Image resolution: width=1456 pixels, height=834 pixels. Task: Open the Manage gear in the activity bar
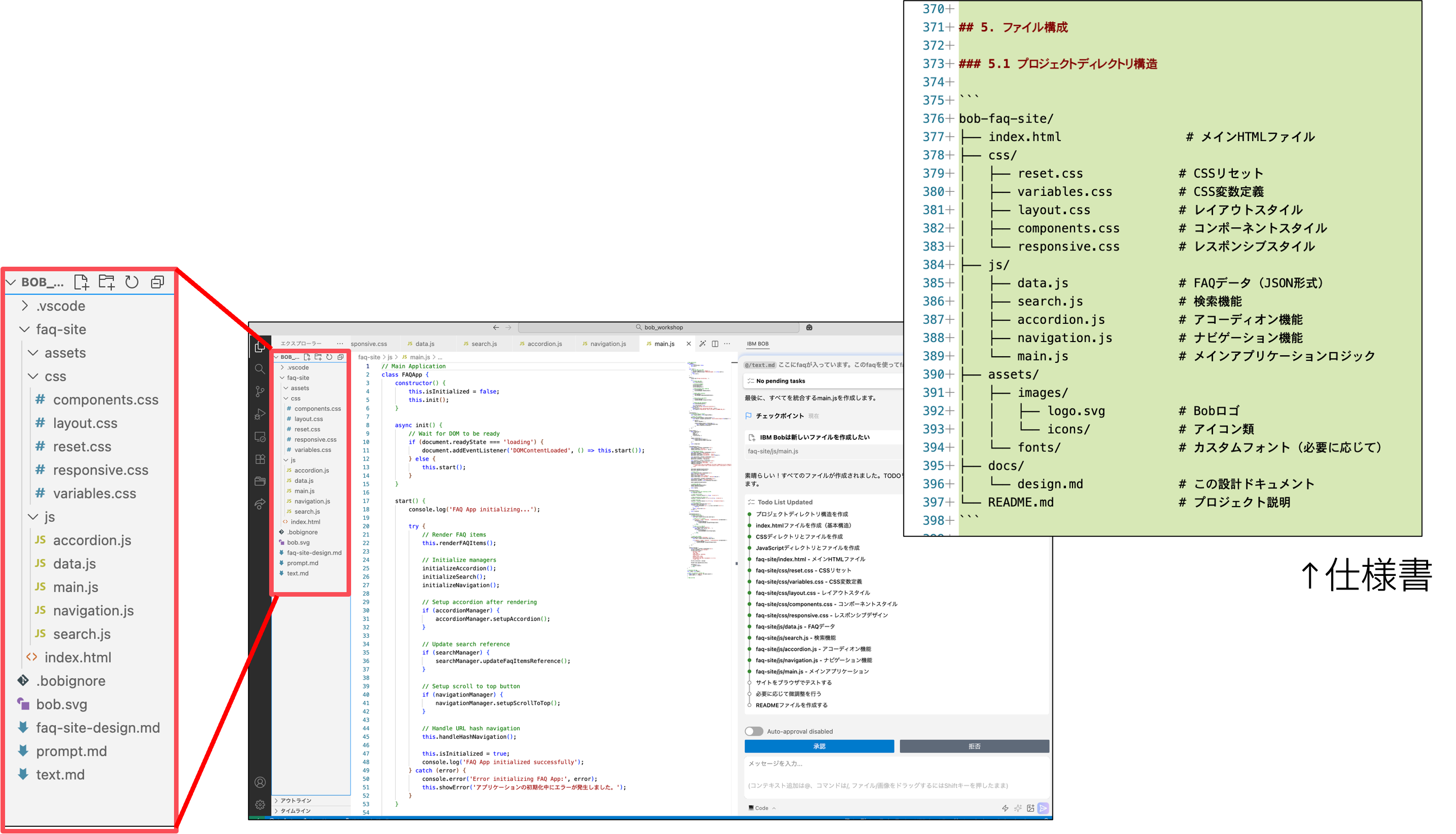point(260,805)
